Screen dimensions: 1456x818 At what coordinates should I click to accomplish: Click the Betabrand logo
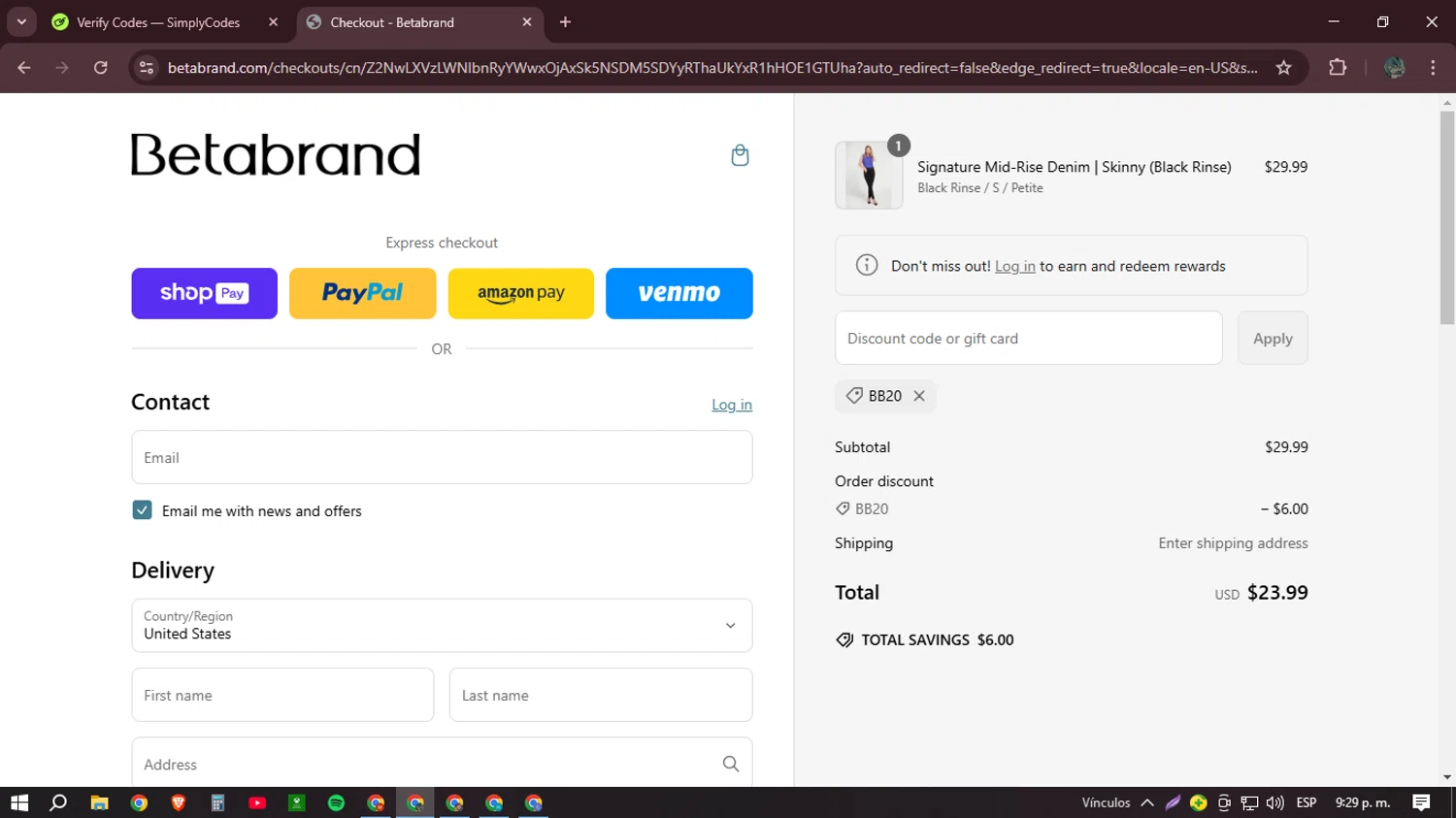click(276, 154)
